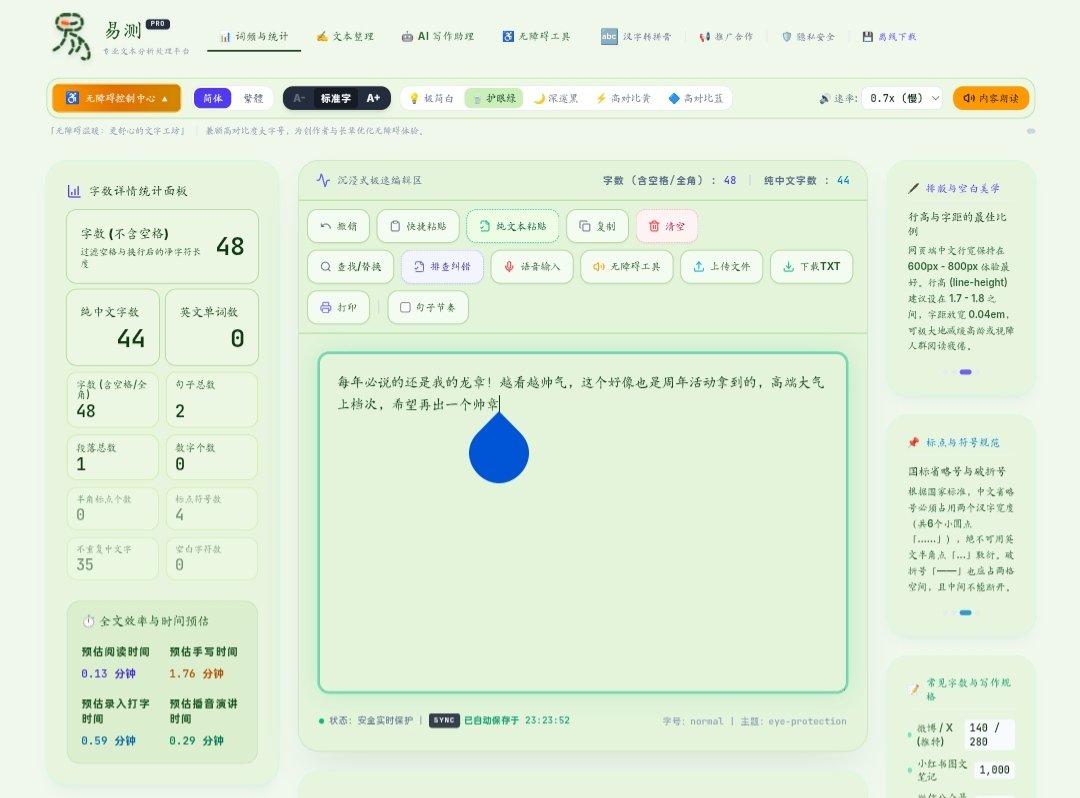Click the 下载TXT download button
Image resolution: width=1080 pixels, height=798 pixels.
pos(811,266)
